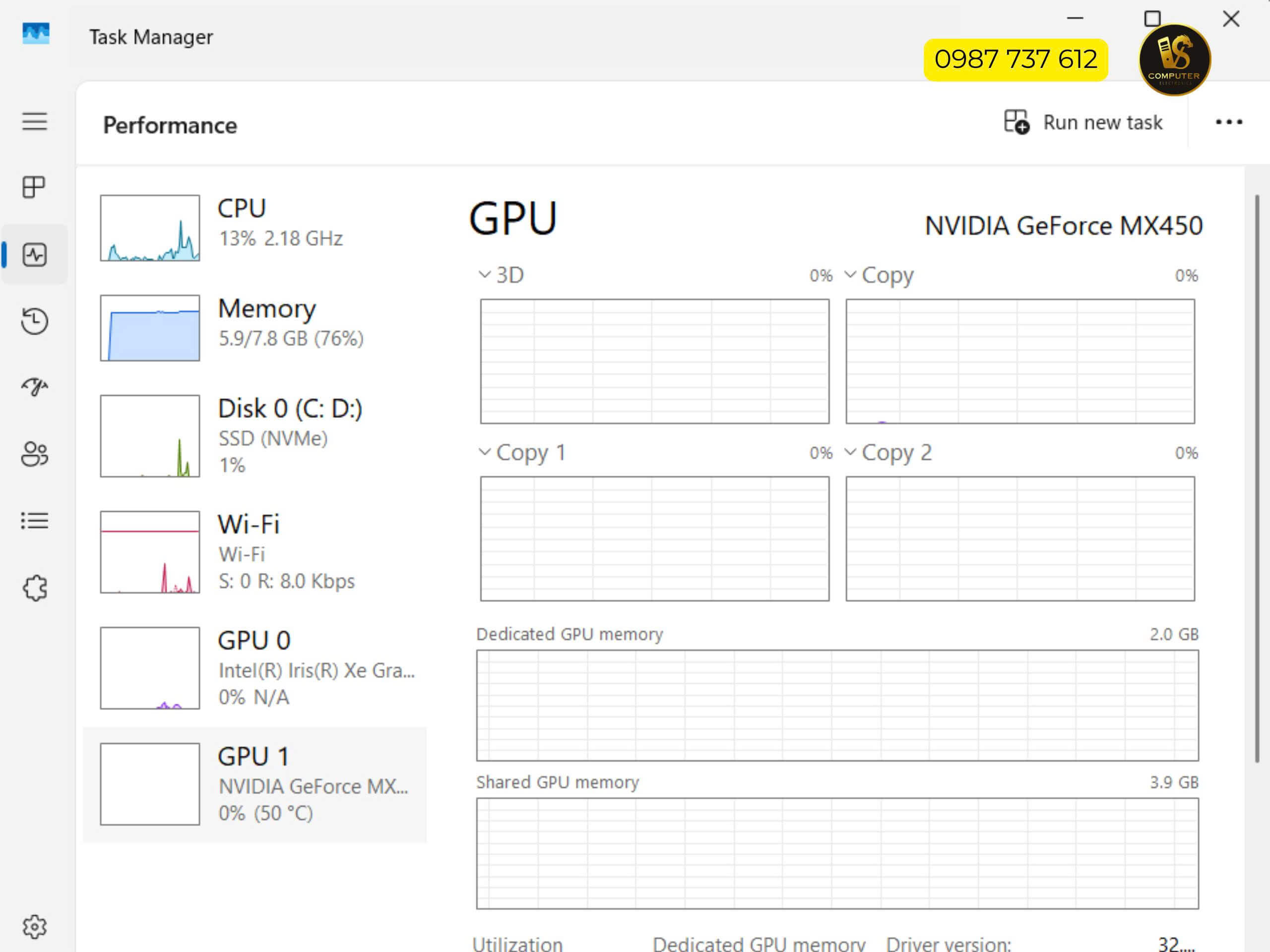Click the S: 0 R: 8.0 Kbps reading
Image resolution: width=1270 pixels, height=952 pixels.
point(287,581)
